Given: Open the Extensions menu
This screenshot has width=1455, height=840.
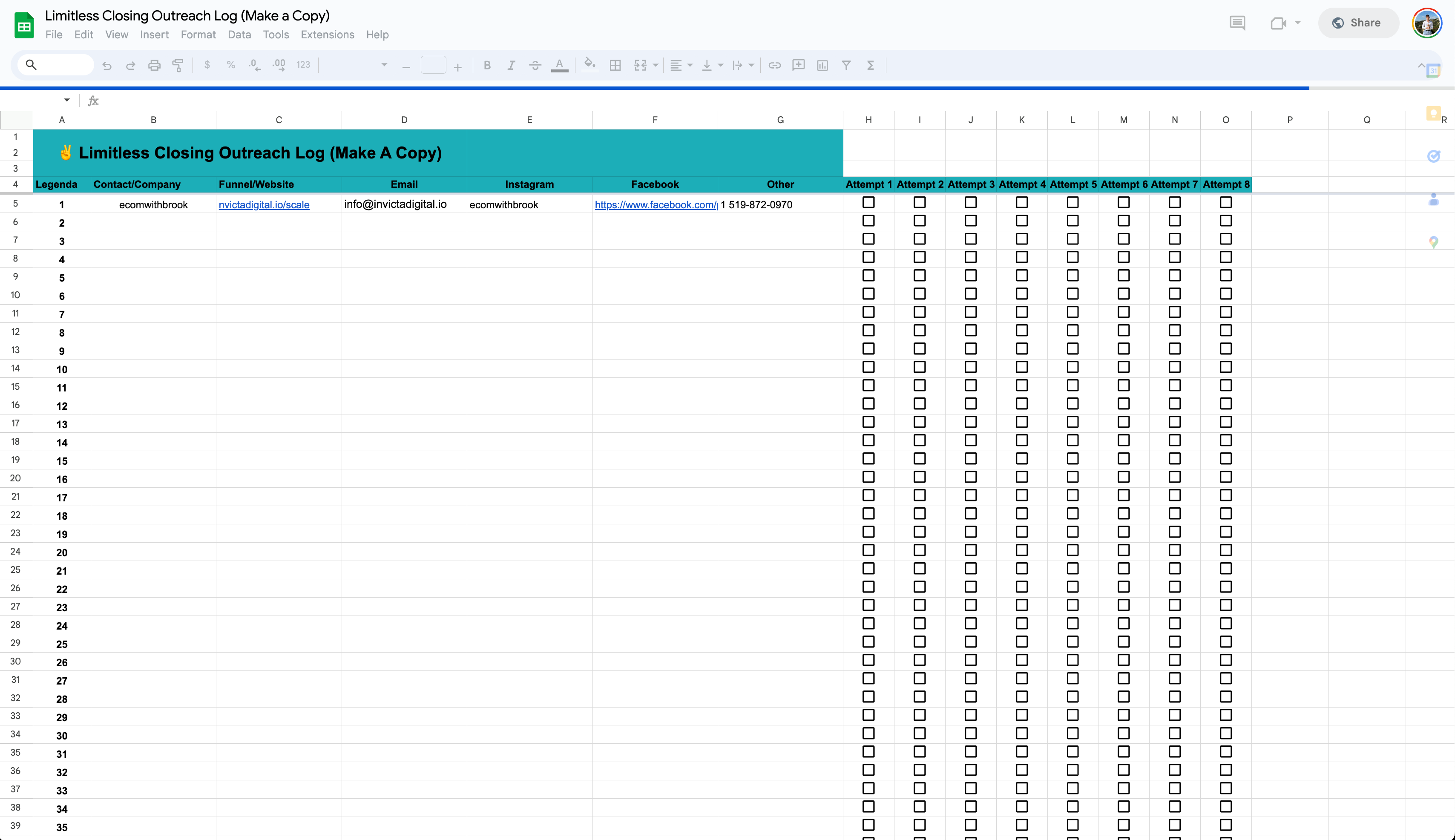Looking at the screenshot, I should (x=327, y=35).
